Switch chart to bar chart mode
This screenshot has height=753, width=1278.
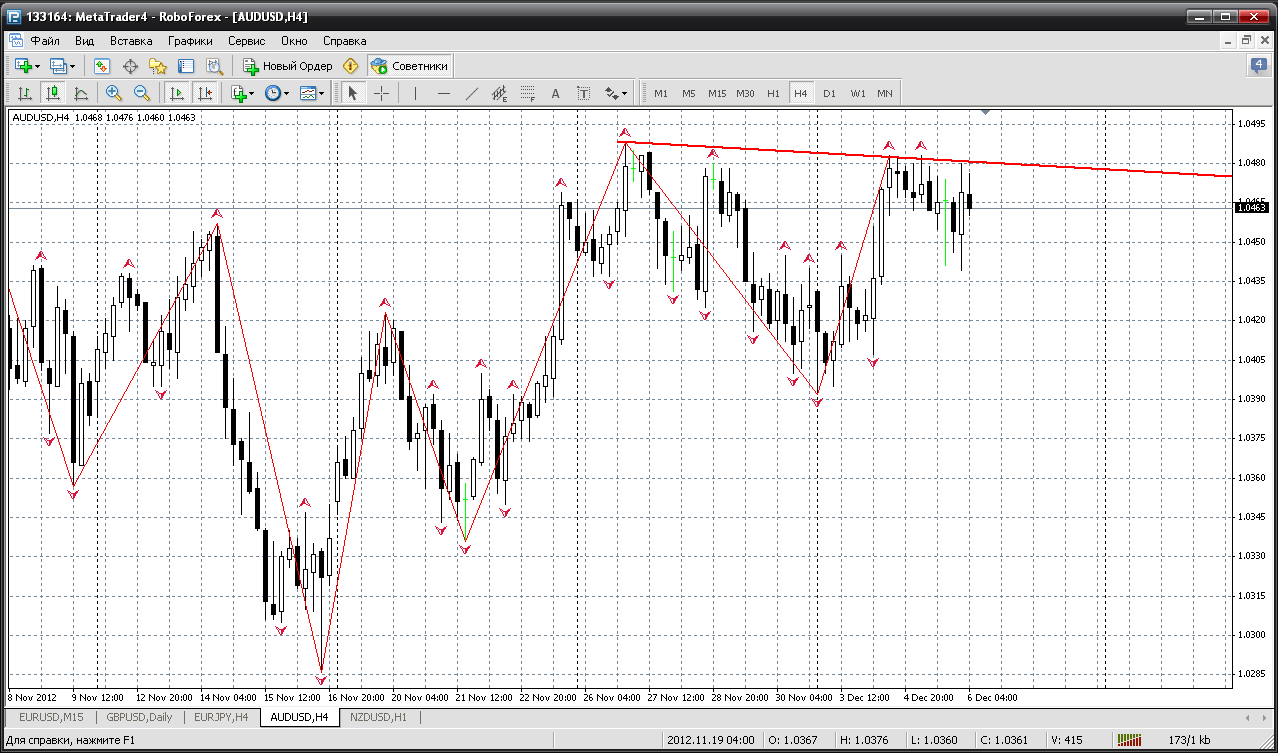(25, 93)
